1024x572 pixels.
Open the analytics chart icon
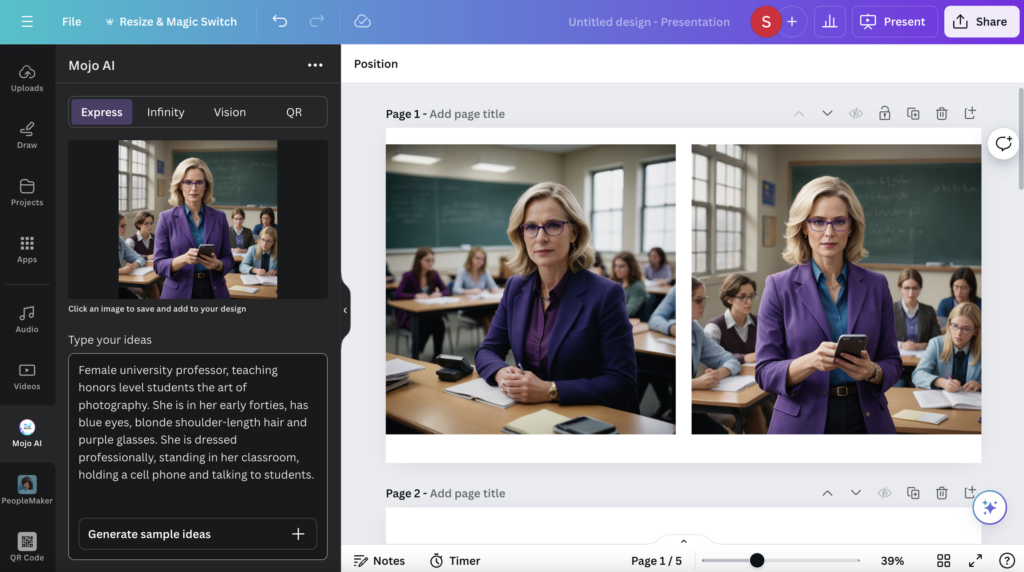829,22
